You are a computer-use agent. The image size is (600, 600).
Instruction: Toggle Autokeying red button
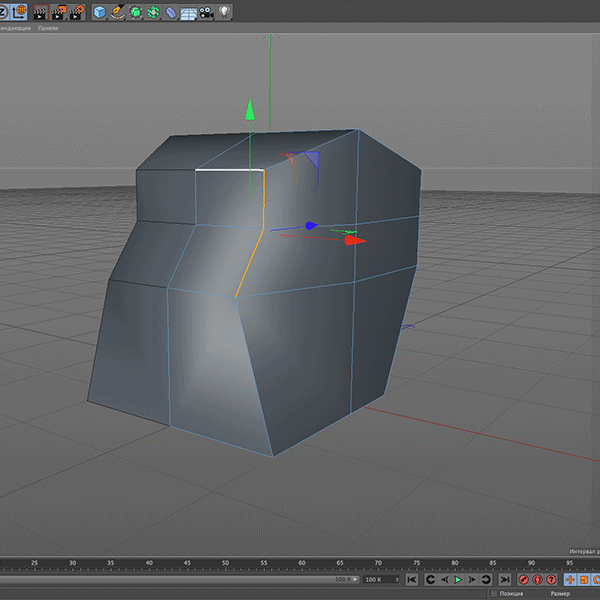537,579
